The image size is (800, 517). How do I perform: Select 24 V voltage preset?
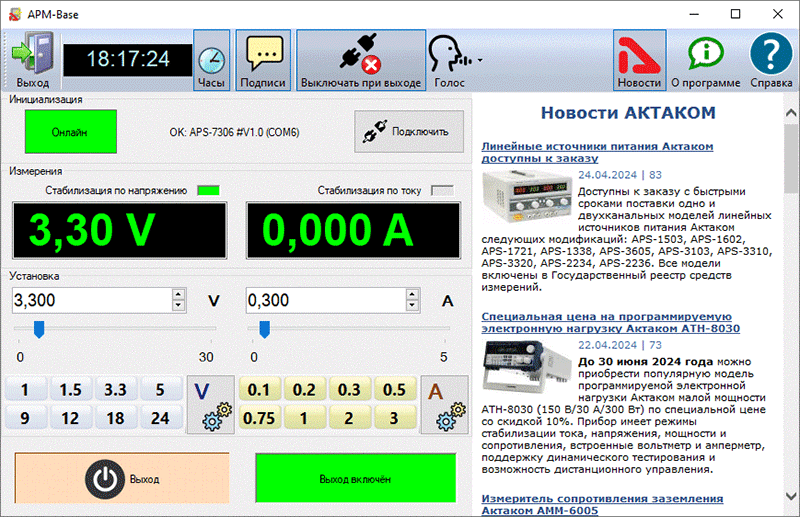(160, 418)
